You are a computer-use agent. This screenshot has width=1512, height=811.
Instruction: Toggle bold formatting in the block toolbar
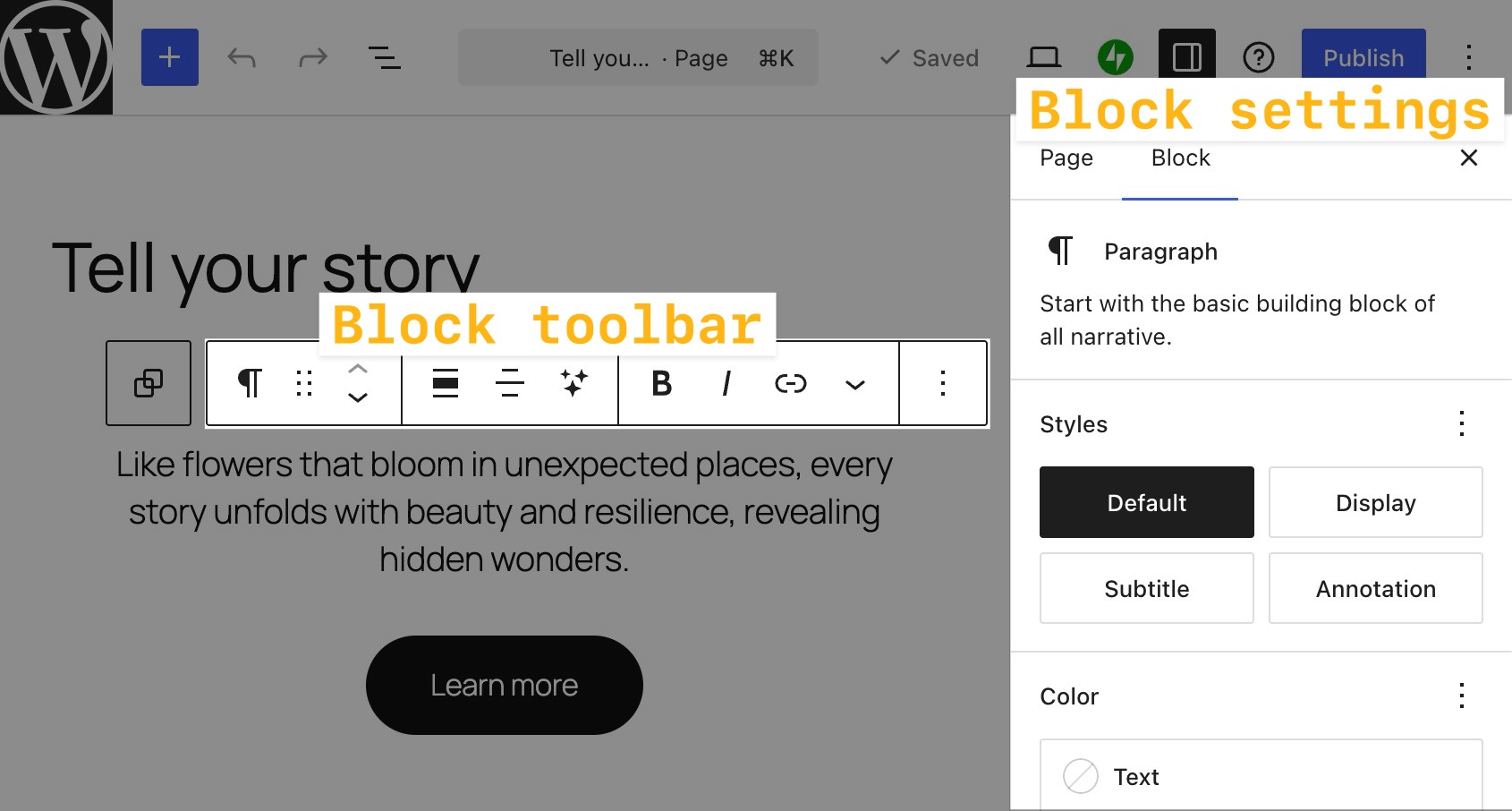click(x=660, y=383)
